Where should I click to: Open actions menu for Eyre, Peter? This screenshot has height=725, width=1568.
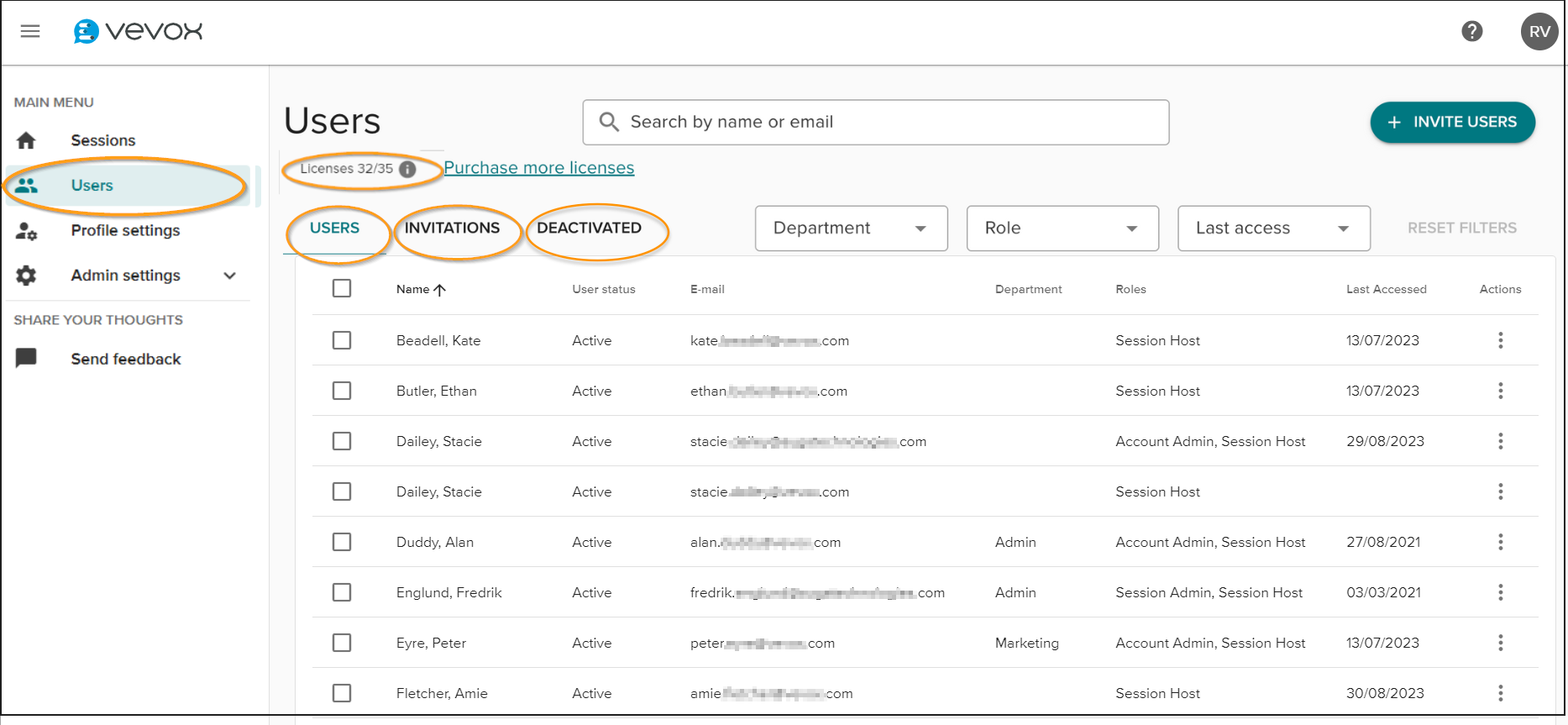click(x=1500, y=643)
